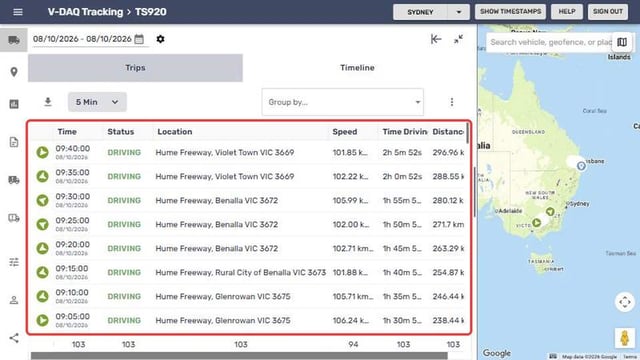Select the truck vehicles sidebar icon
The height and width of the screenshot is (360, 640).
(x=14, y=40)
